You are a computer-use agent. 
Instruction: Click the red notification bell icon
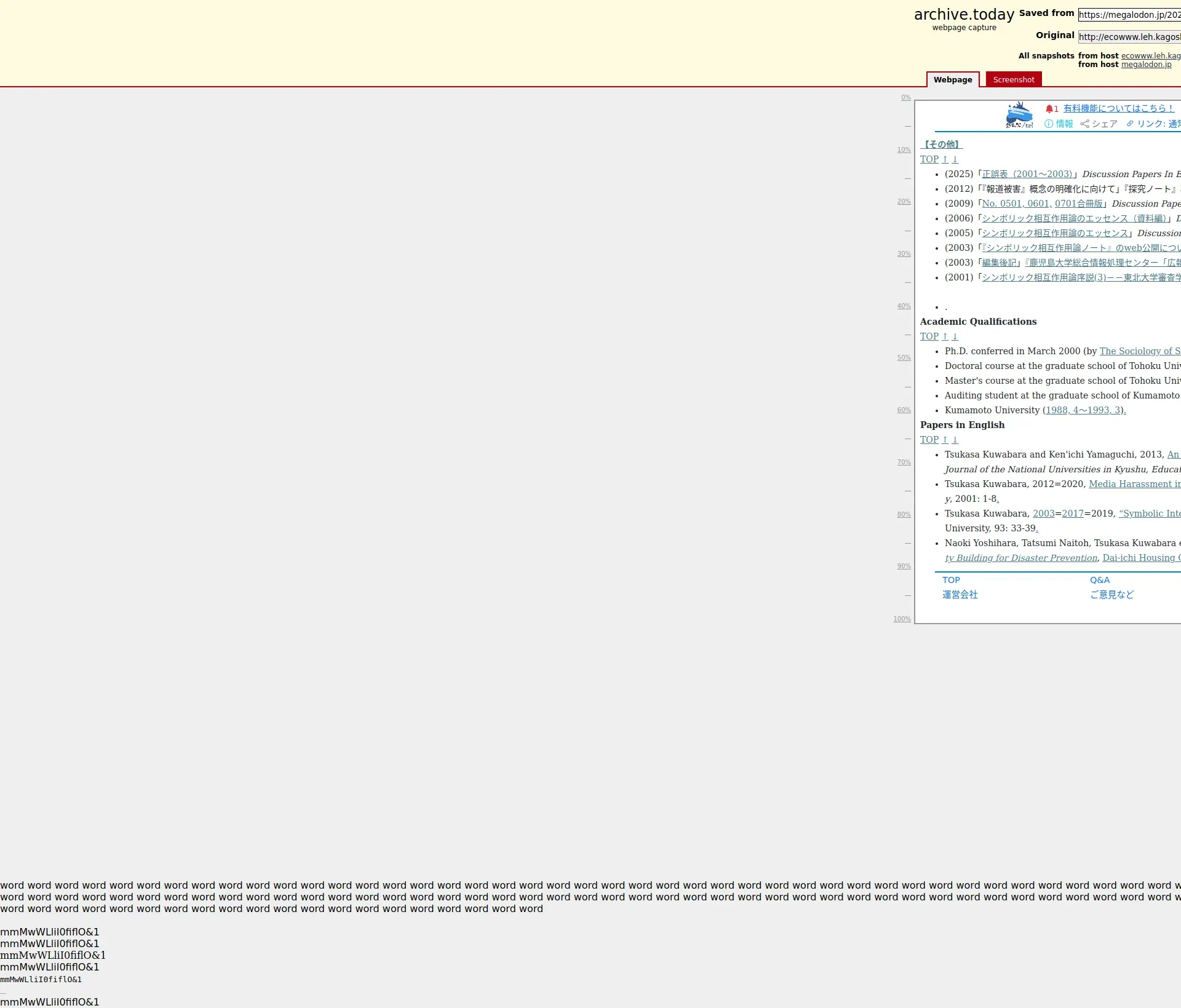click(x=1049, y=109)
